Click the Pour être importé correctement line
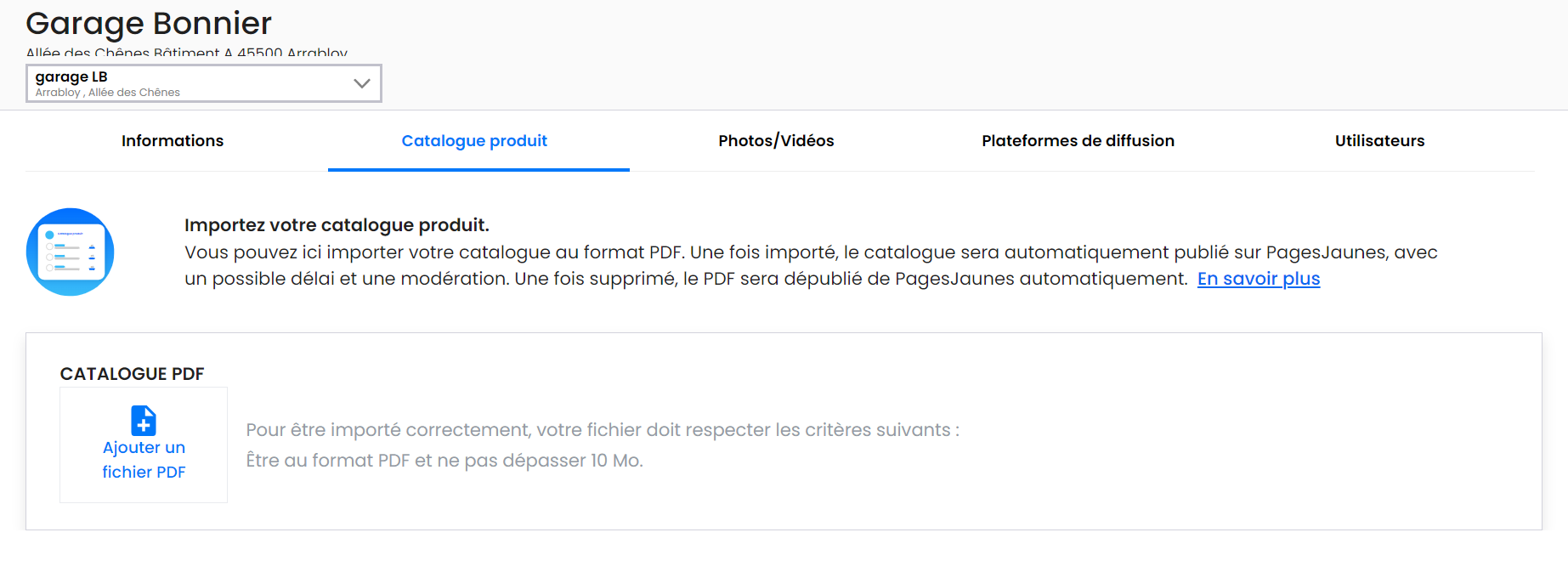Viewport: 1568px width, 572px height. [x=603, y=430]
